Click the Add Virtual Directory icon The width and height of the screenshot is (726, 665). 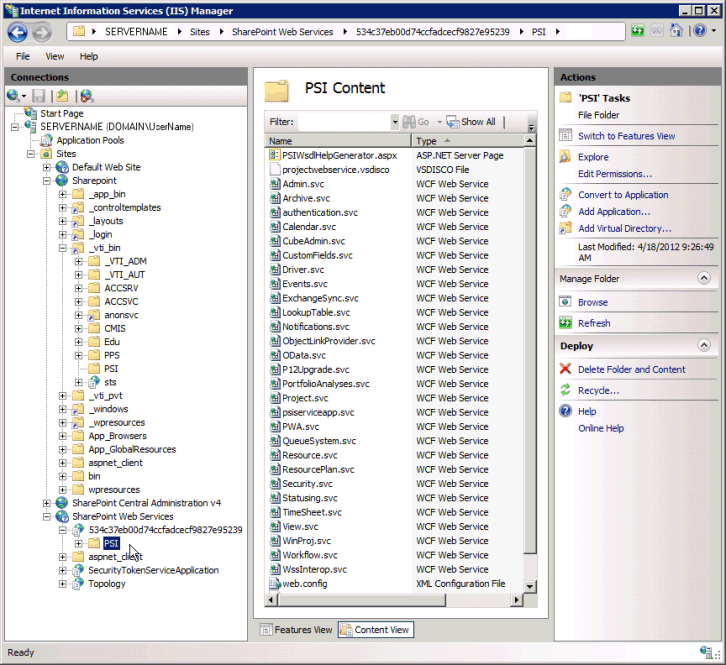tap(565, 228)
